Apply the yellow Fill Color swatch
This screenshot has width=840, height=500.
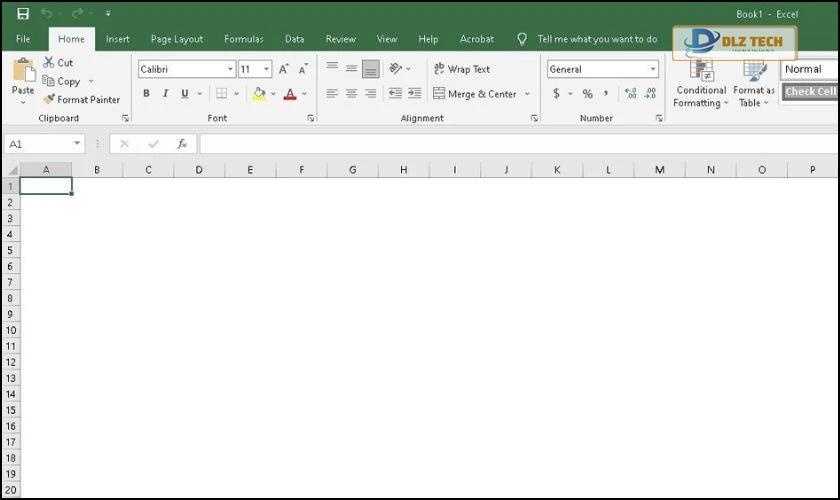coord(259,94)
